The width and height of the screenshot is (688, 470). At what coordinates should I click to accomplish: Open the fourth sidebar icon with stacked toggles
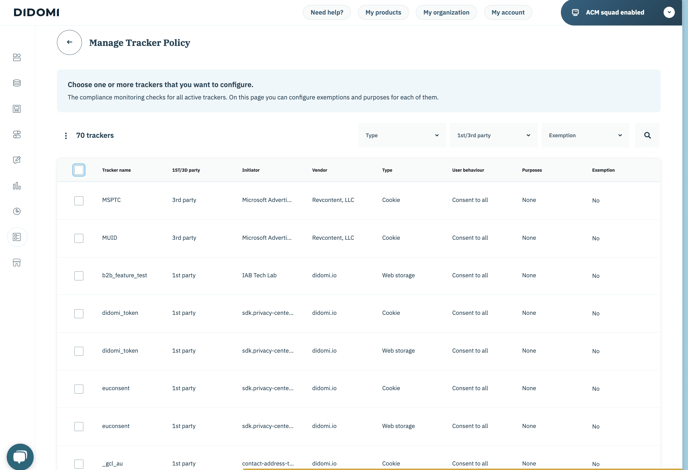pos(17,134)
